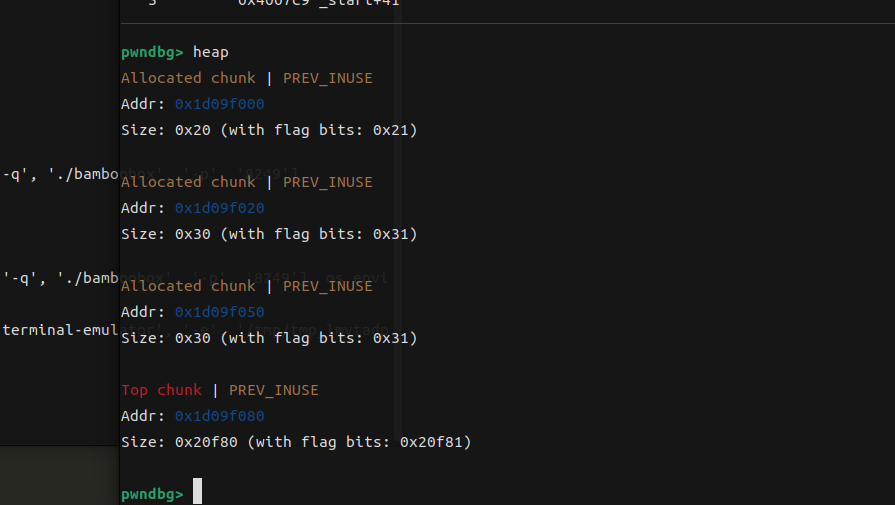Image resolution: width=895 pixels, height=505 pixels.
Task: Click 'Allocated chunk' label above address 0x1d09f050
Action: [x=188, y=286]
